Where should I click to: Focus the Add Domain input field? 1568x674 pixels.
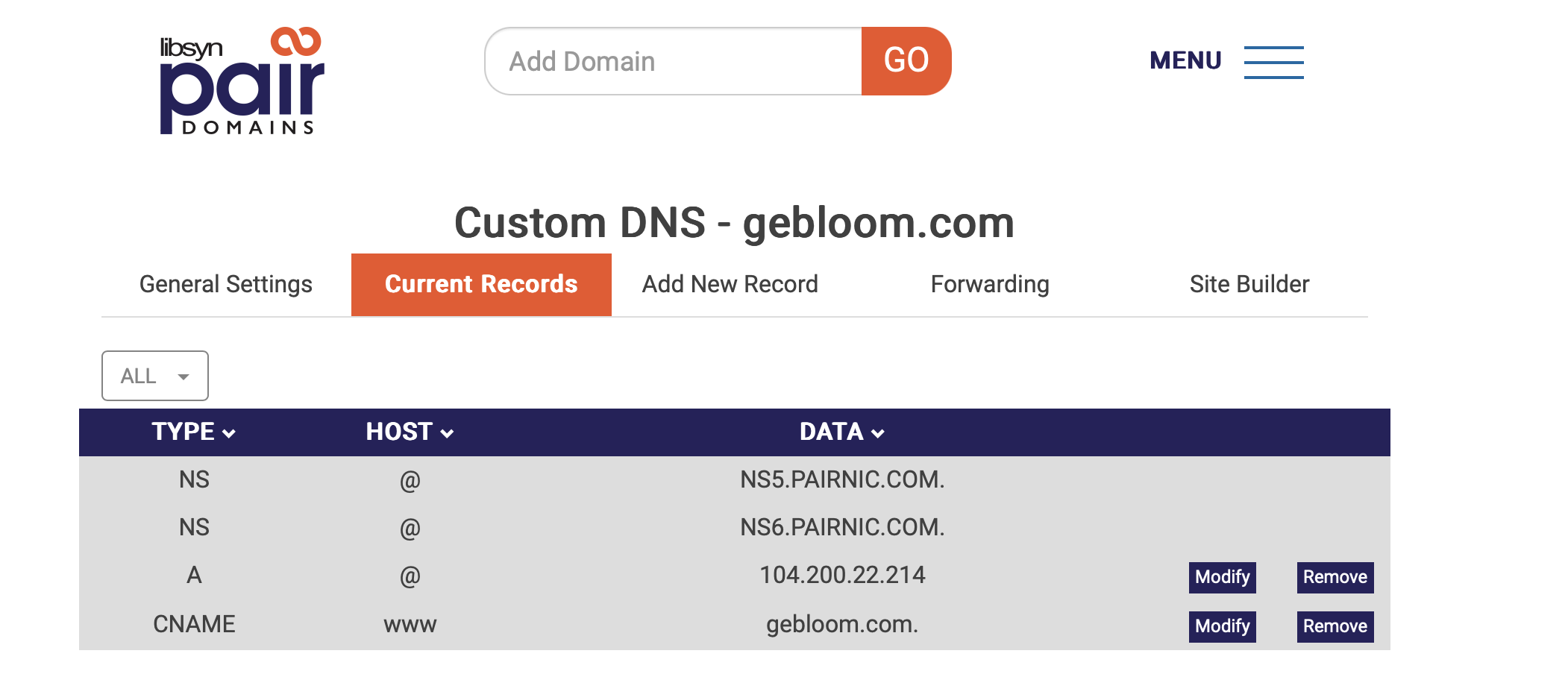click(674, 61)
